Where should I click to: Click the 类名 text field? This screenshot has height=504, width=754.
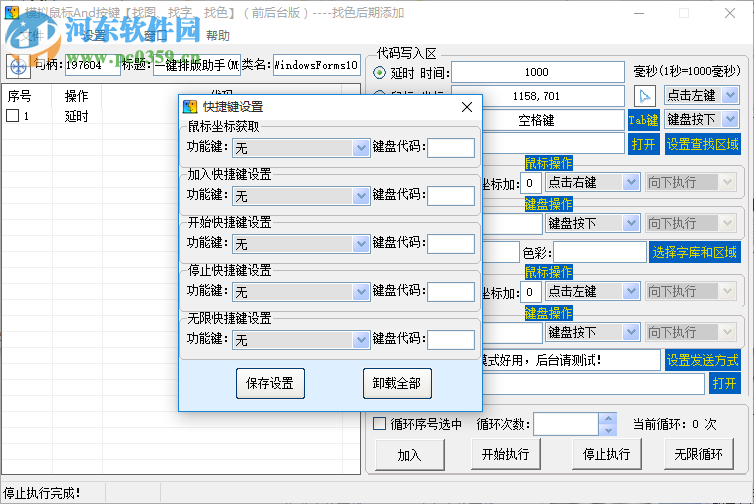(316, 65)
